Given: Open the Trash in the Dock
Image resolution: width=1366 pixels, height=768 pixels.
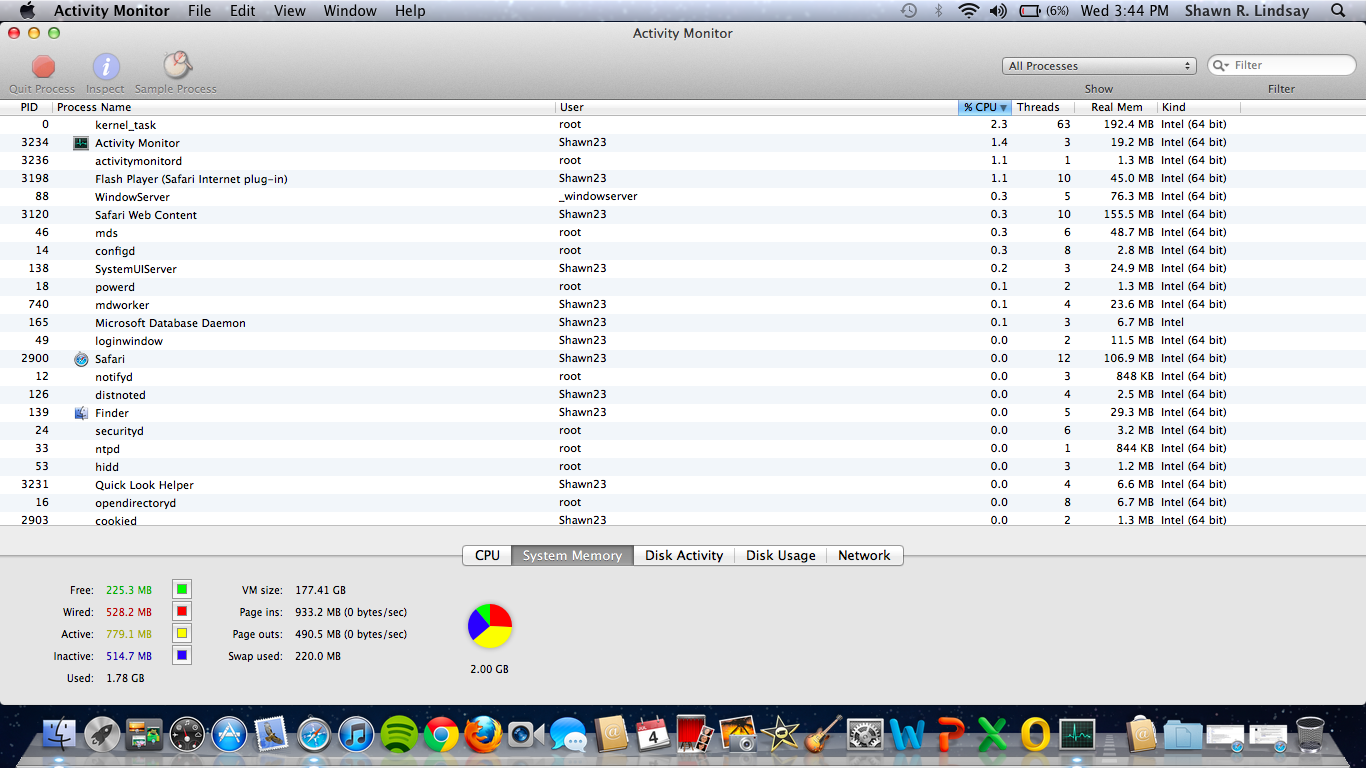Looking at the screenshot, I should coord(1309,735).
